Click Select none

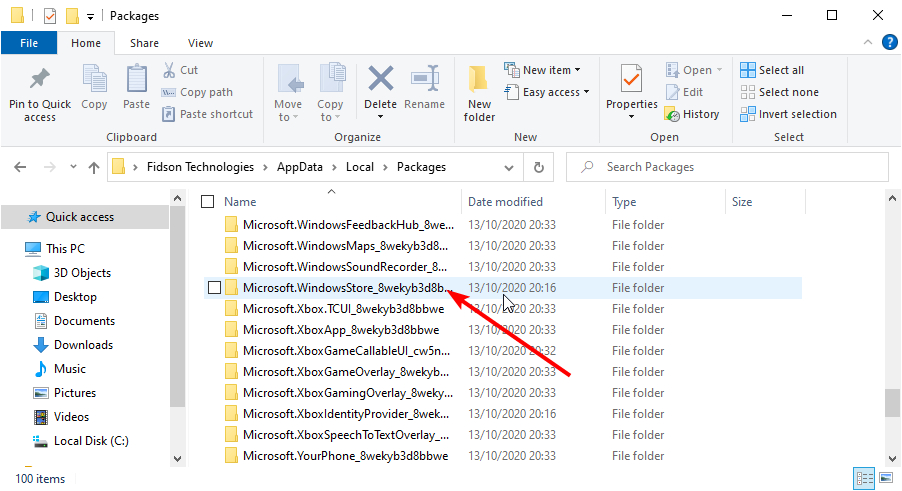pos(779,92)
